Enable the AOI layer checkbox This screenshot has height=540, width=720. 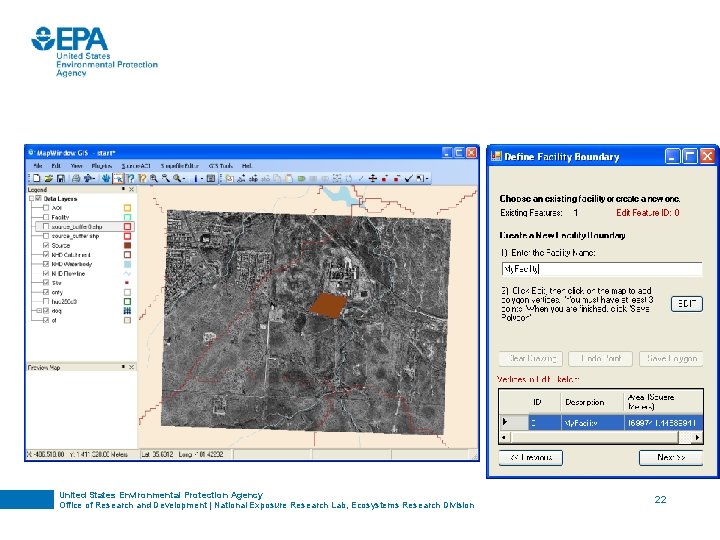(x=46, y=208)
